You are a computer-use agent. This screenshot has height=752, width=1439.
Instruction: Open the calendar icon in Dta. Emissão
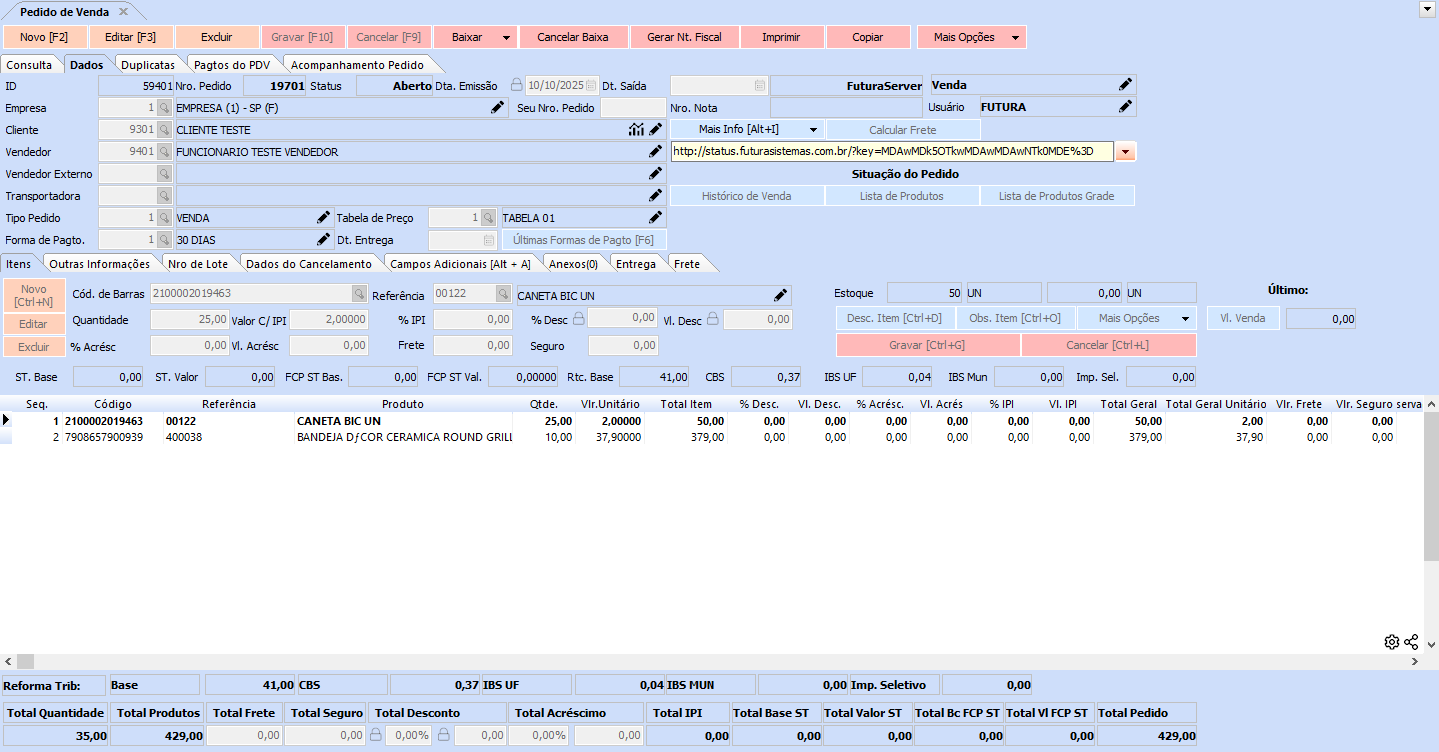coord(592,86)
